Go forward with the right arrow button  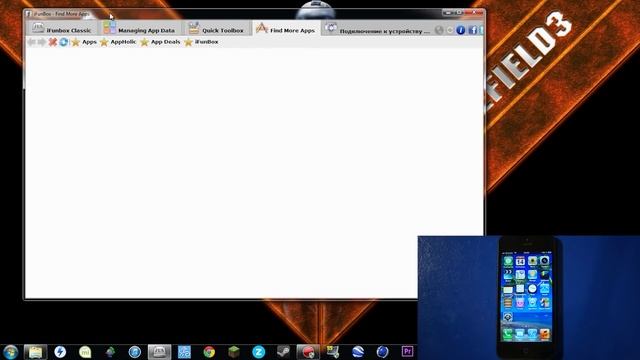click(x=42, y=42)
